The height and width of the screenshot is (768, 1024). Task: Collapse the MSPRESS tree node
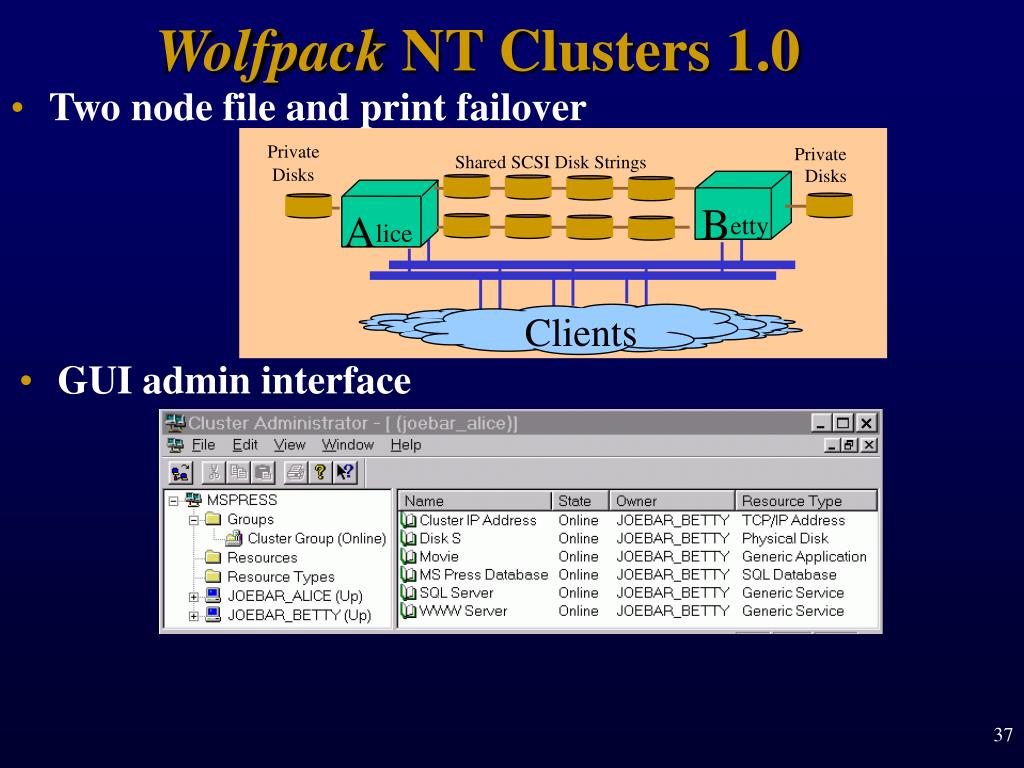[173, 502]
